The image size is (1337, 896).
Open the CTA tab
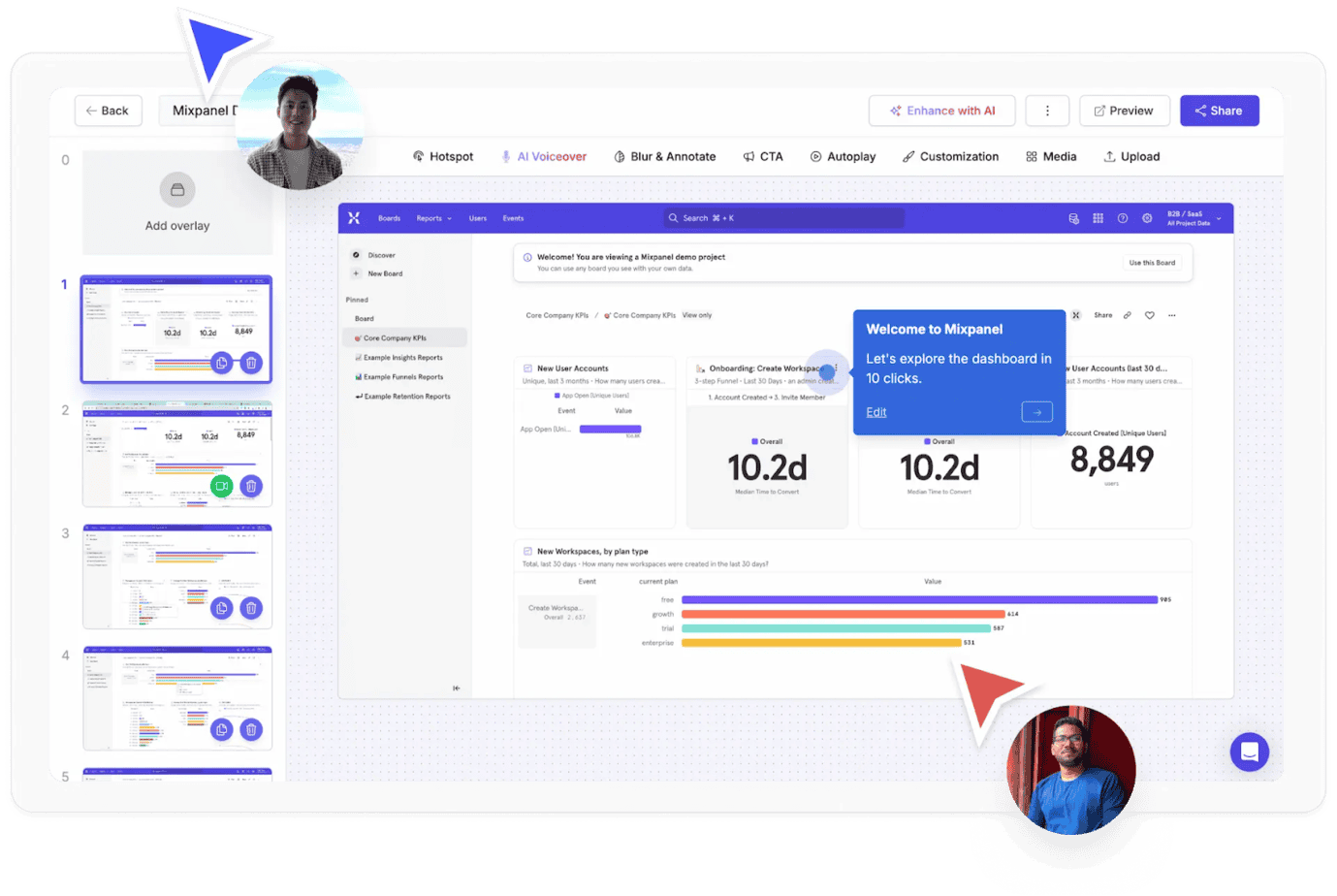point(763,156)
